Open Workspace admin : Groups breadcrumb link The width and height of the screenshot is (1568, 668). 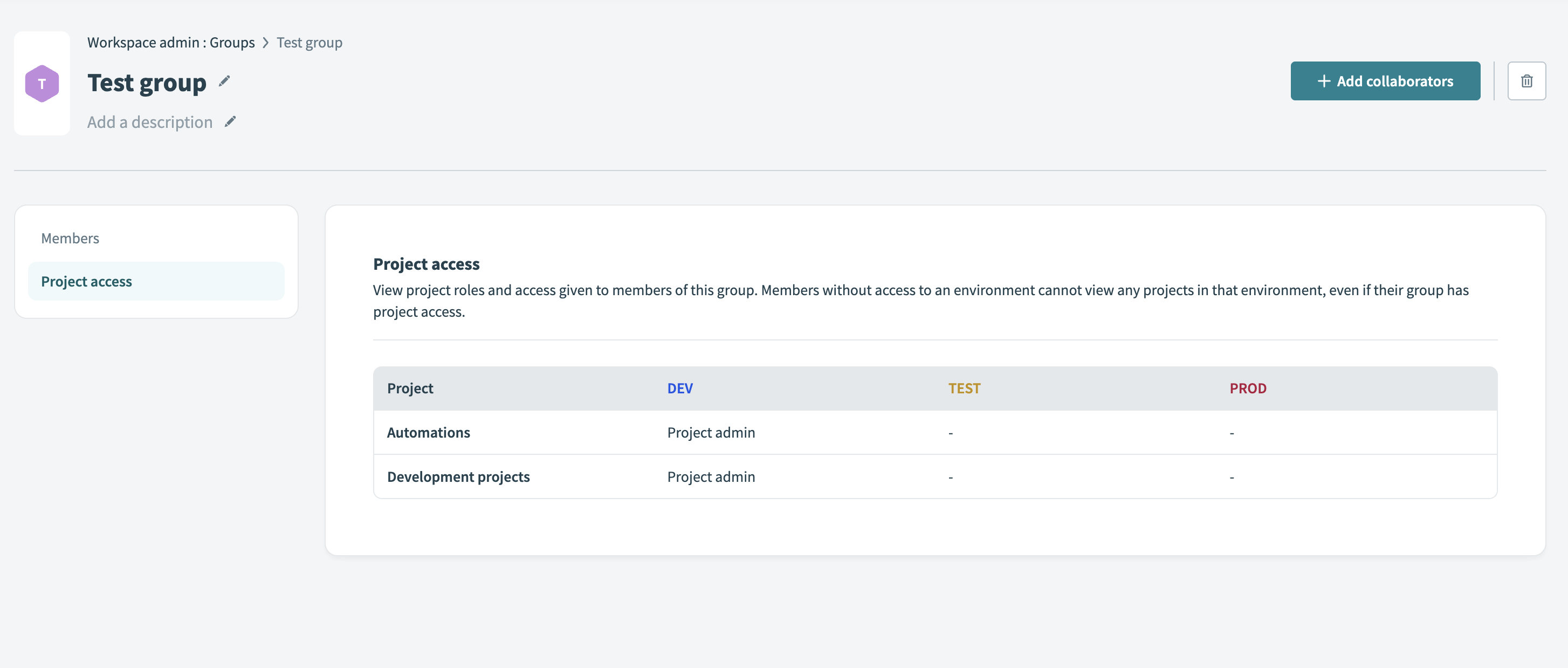pyautogui.click(x=171, y=43)
